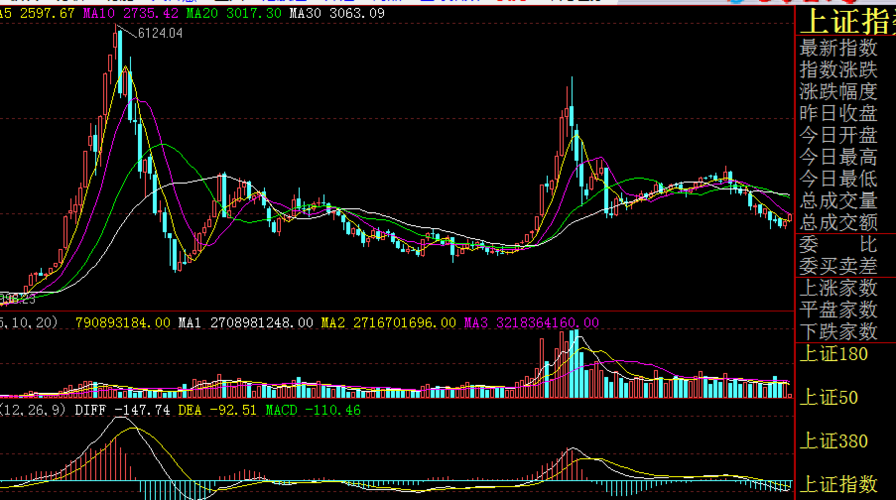896x500 pixels.
Task: Click the volume value 790893184.00
Action: [x=123, y=323]
